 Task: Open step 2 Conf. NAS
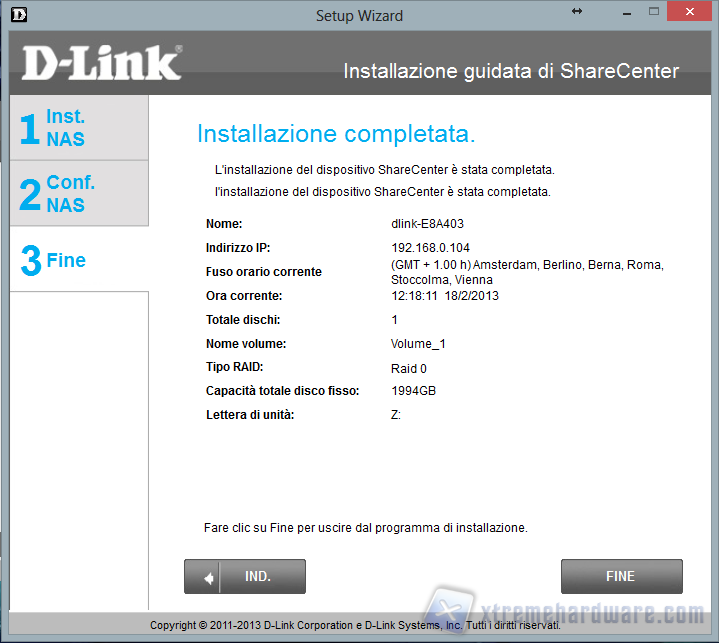[79, 194]
